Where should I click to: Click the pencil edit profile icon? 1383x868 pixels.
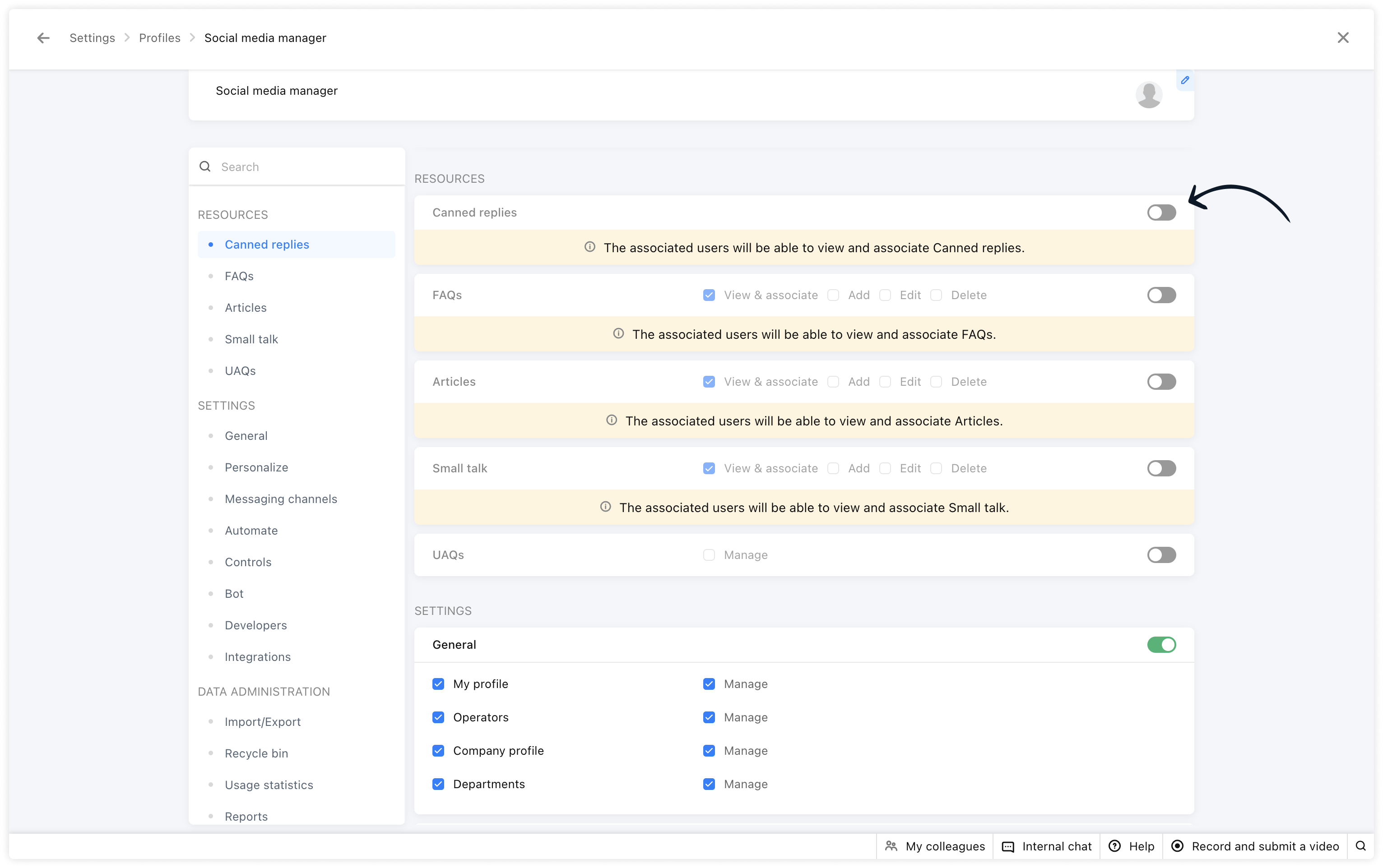(x=1185, y=80)
